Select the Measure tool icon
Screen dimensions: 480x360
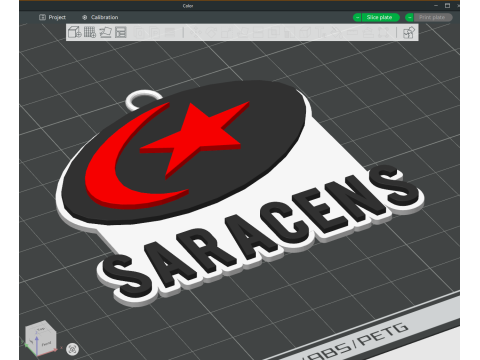click(x=352, y=33)
